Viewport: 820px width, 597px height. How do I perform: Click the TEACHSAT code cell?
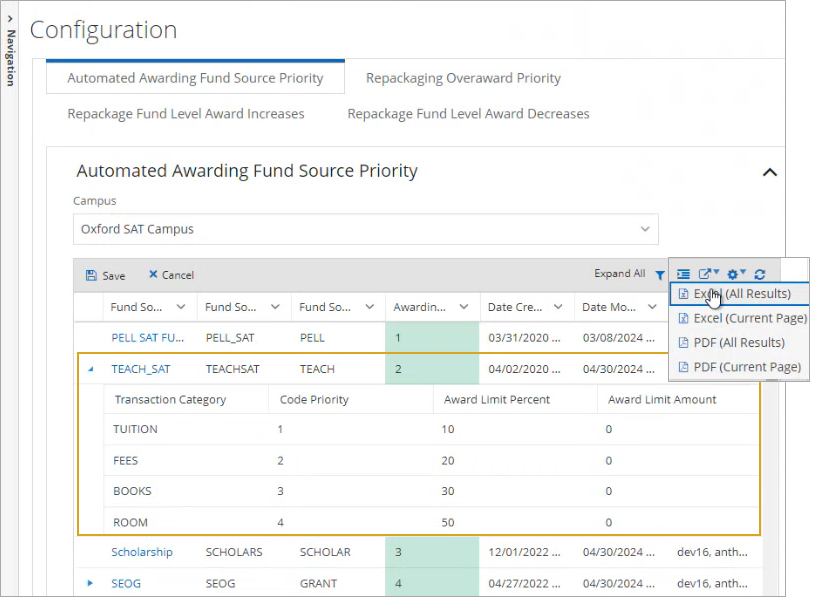[233, 369]
